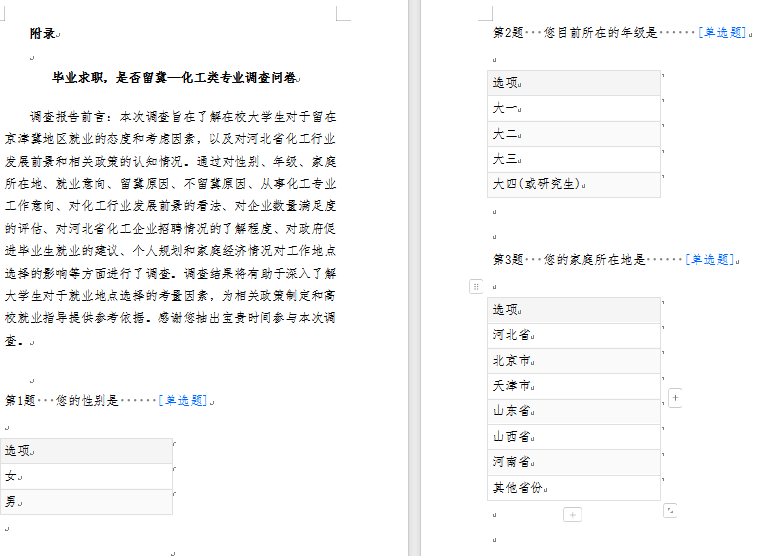
Task: Click the table move handle above 选项
Action: (x=475, y=286)
